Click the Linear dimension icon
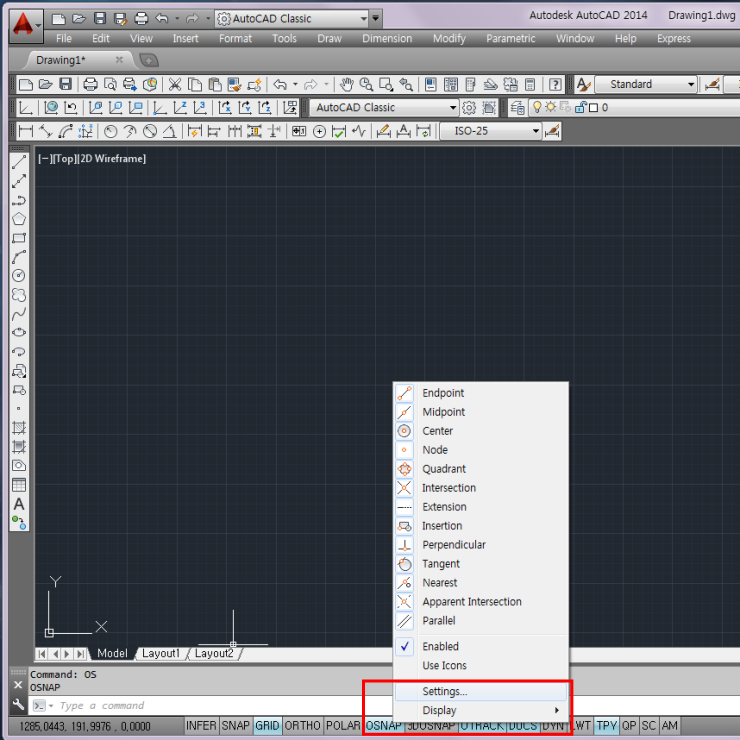Viewport: 740px width, 740px height. [25, 131]
